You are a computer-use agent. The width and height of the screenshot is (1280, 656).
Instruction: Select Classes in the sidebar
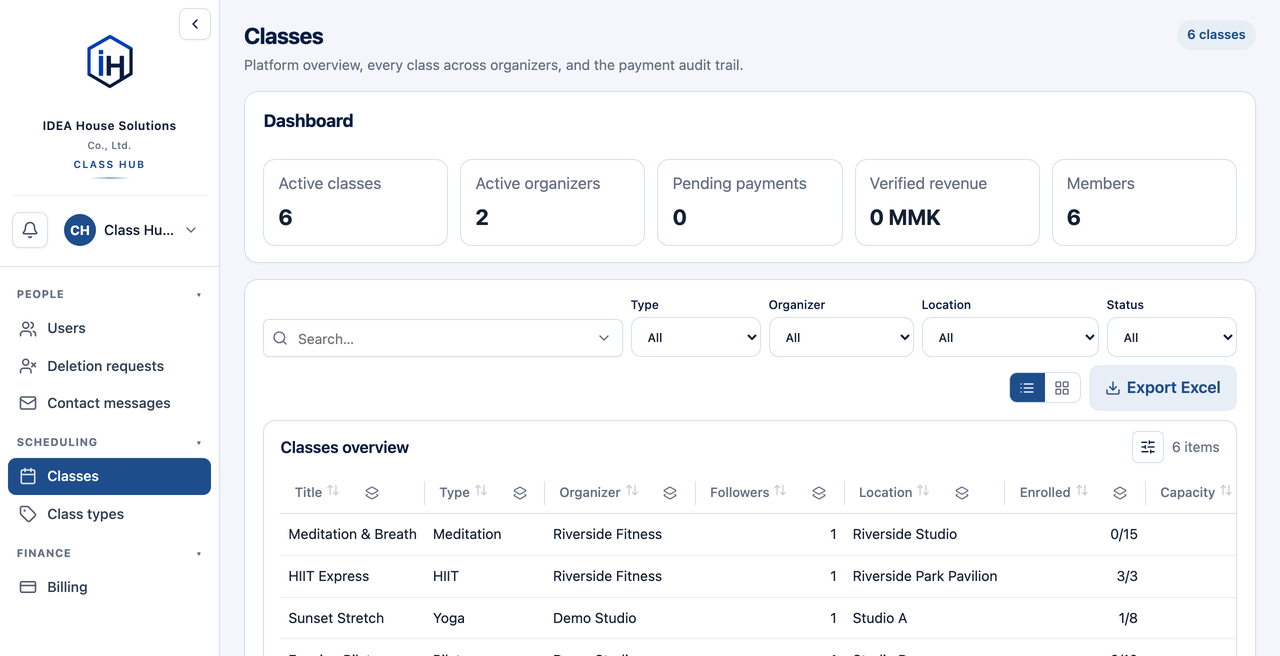109,476
